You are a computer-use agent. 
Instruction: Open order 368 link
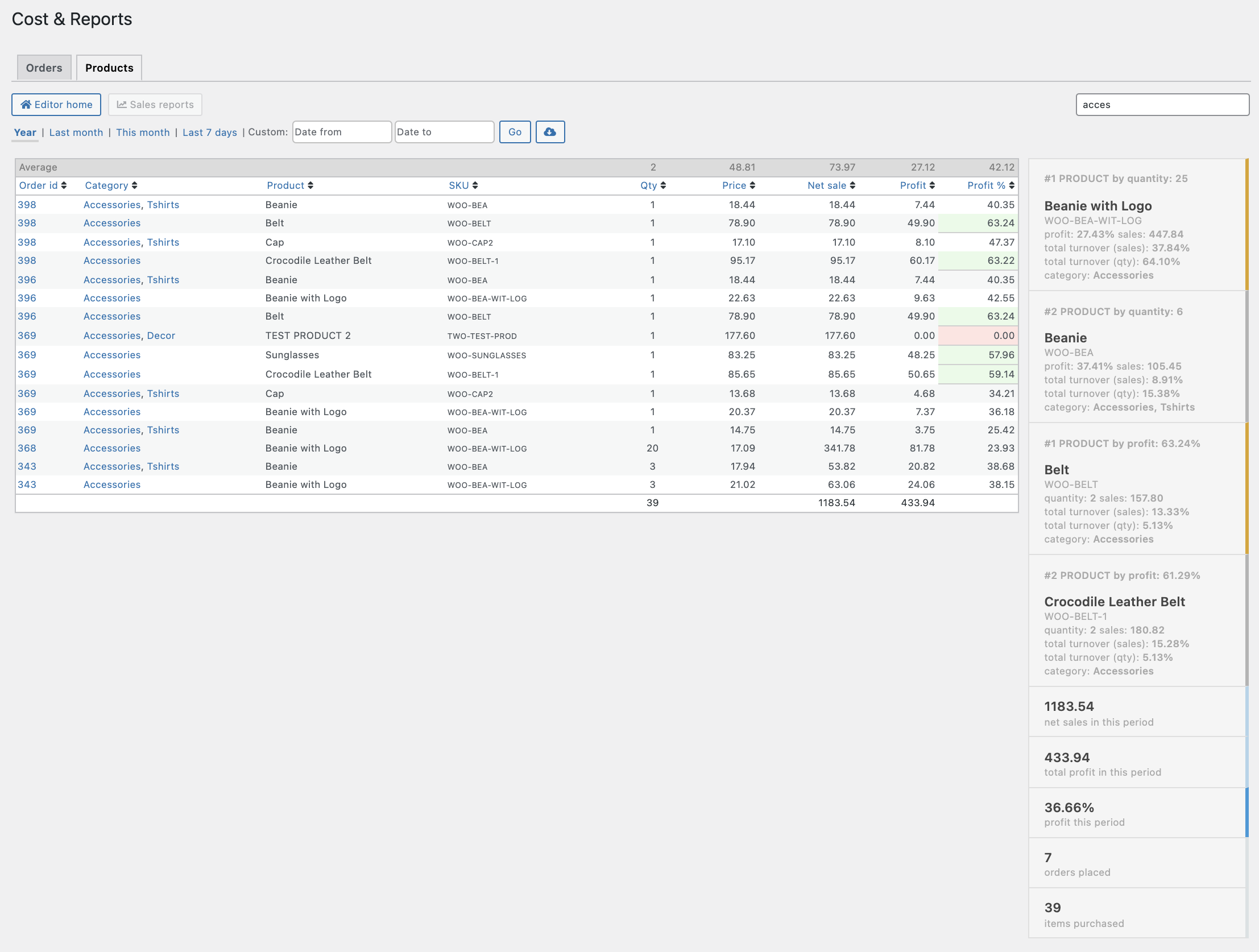click(27, 449)
